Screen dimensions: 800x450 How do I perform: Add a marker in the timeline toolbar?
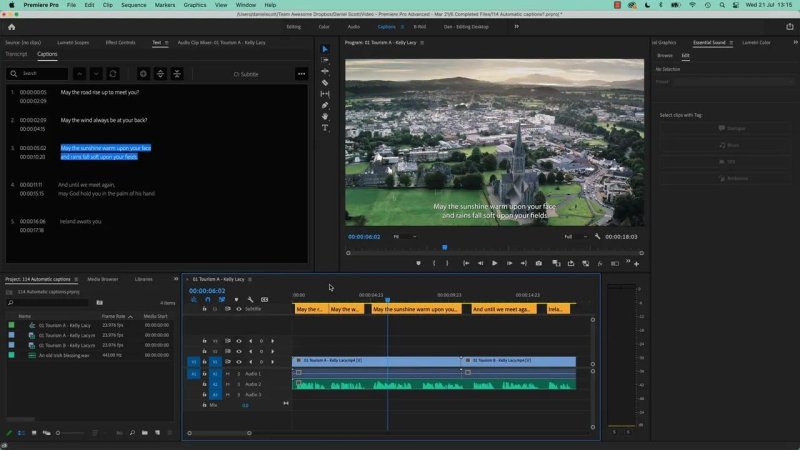pos(236,299)
